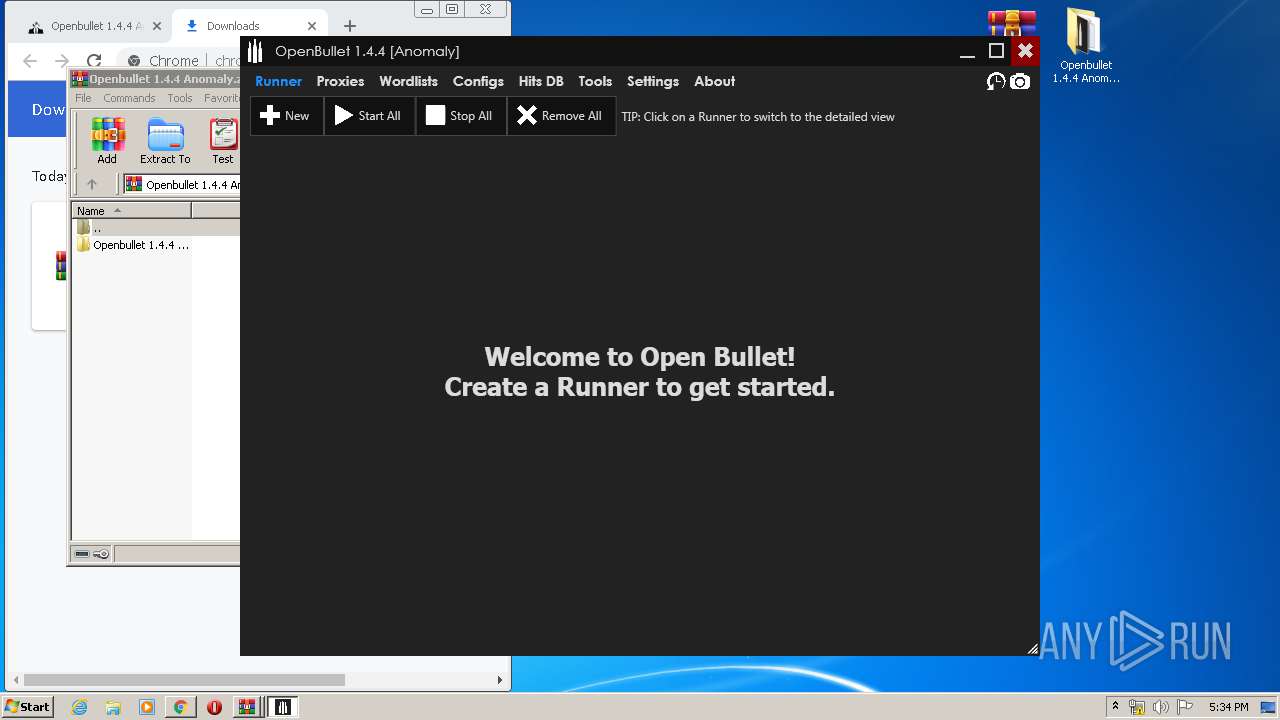Switch to WinRAR from the taskbar

click(x=246, y=707)
